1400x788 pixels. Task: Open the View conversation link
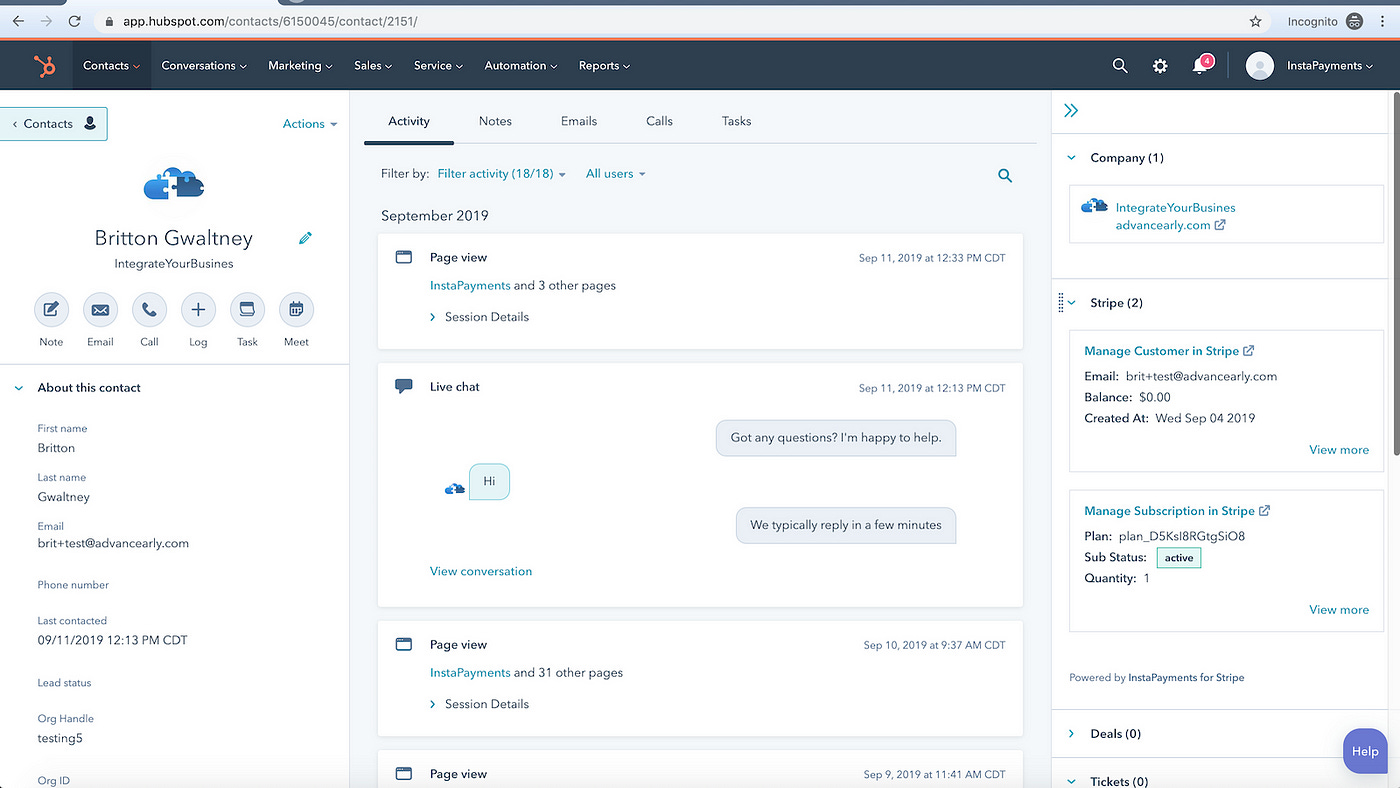[x=481, y=572]
